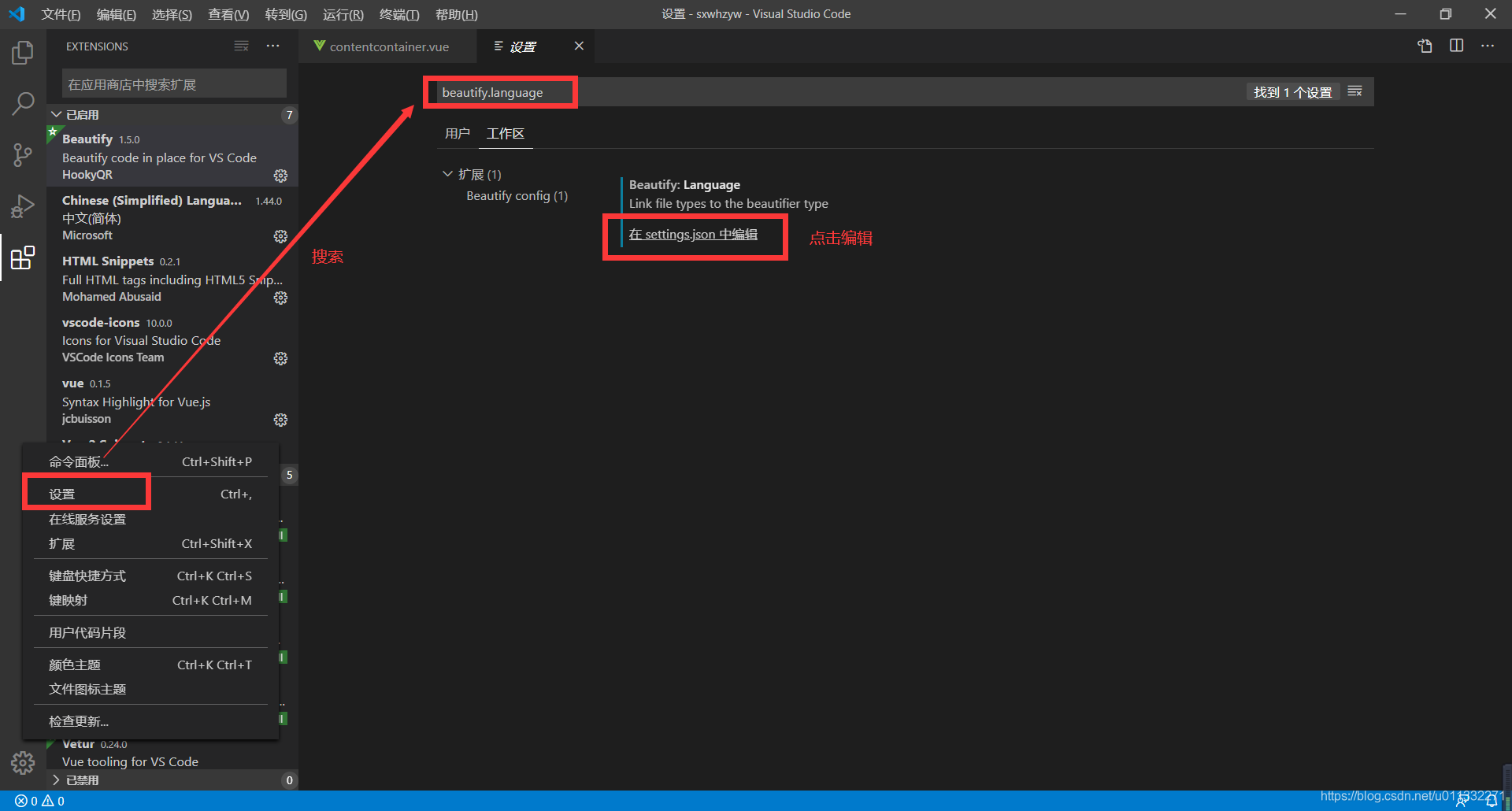Viewport: 1512px width, 811px height.
Task: Choose 用户代码片段 menu entry
Action: click(x=150, y=632)
